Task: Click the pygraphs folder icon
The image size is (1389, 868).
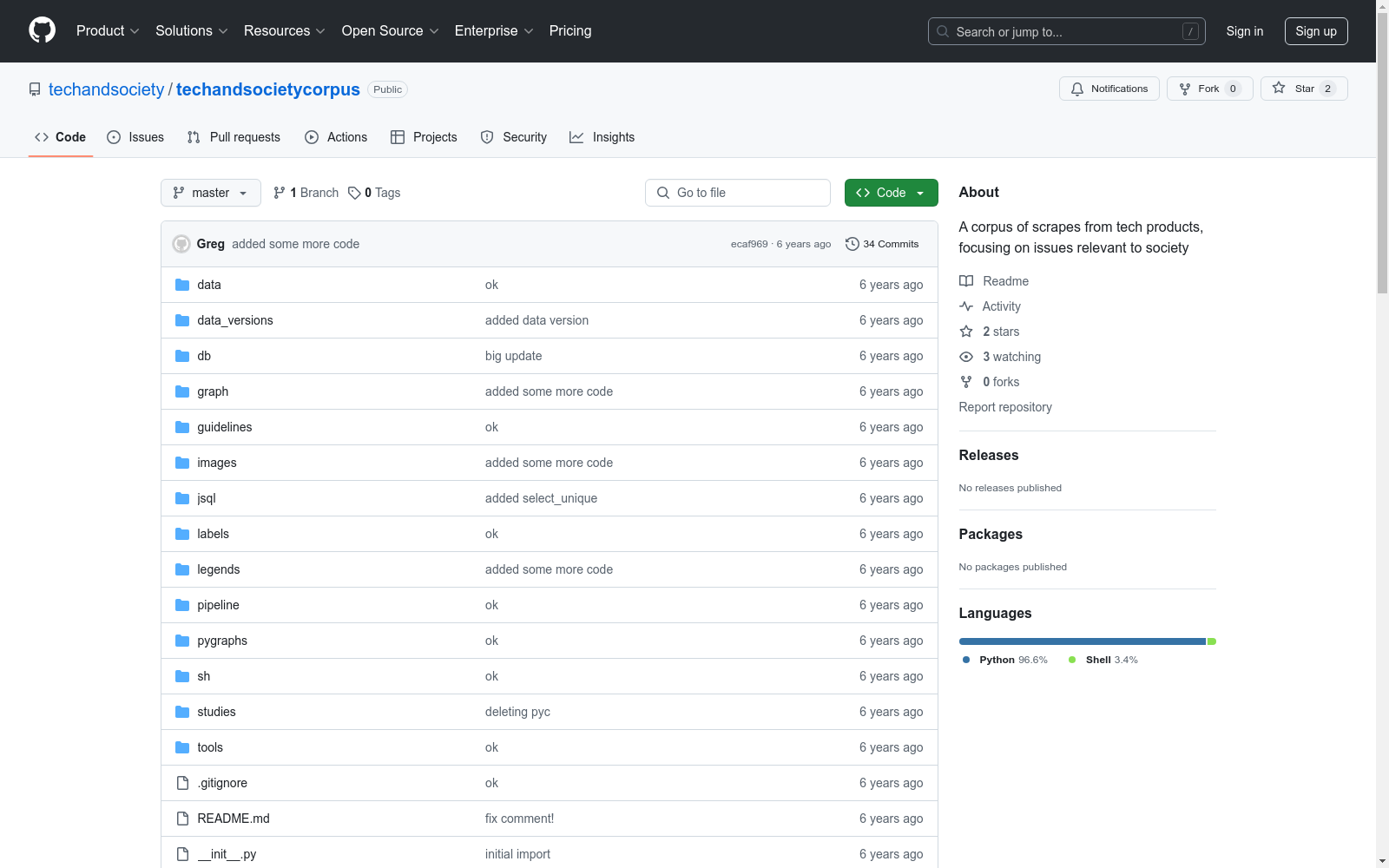Action: 182,641
